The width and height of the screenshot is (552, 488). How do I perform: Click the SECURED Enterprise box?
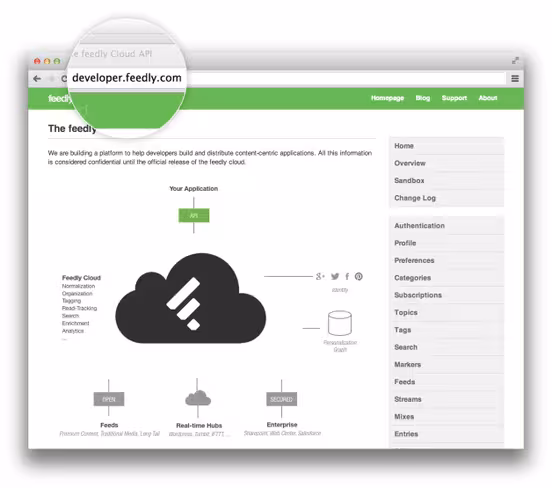(x=282, y=399)
